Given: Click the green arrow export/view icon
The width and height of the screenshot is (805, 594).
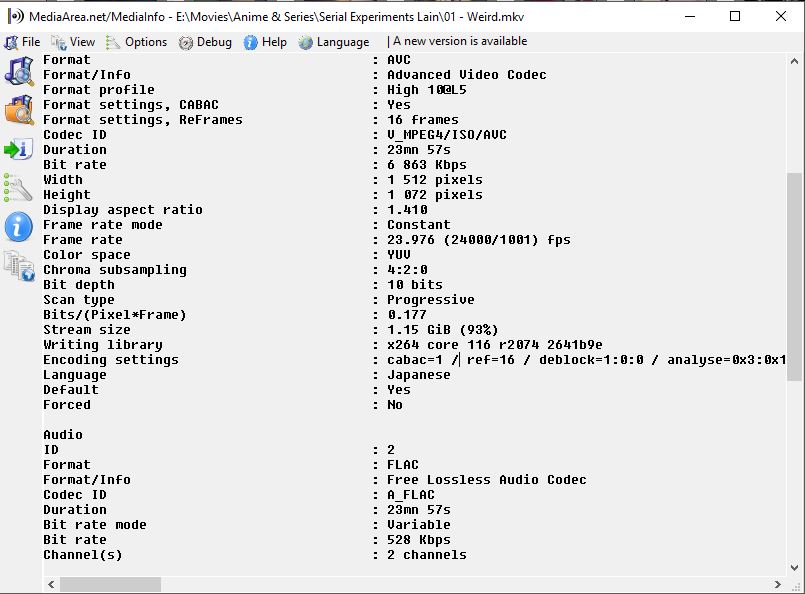Looking at the screenshot, I should click(x=18, y=149).
